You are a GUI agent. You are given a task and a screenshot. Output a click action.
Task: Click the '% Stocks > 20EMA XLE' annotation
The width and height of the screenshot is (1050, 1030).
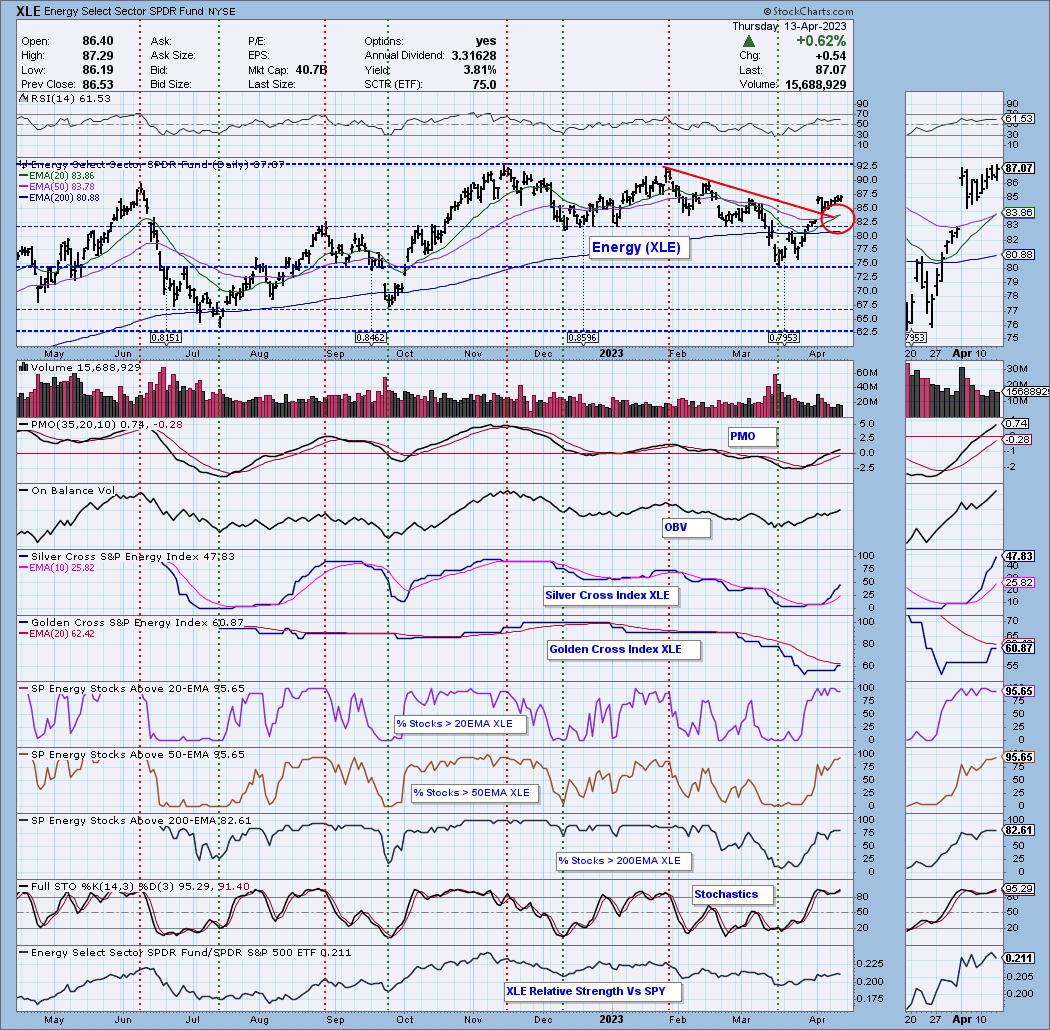pos(460,724)
